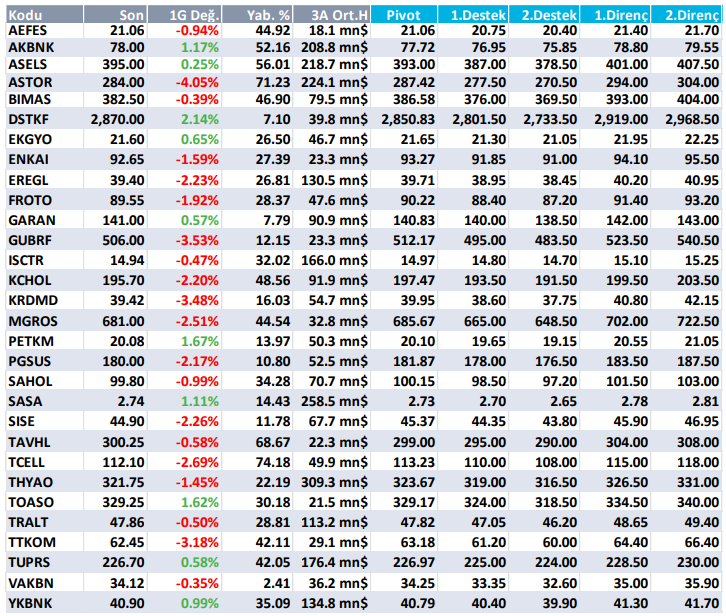726x616 pixels.
Task: Select the GARAN ticker cell
Action: (x=44, y=220)
